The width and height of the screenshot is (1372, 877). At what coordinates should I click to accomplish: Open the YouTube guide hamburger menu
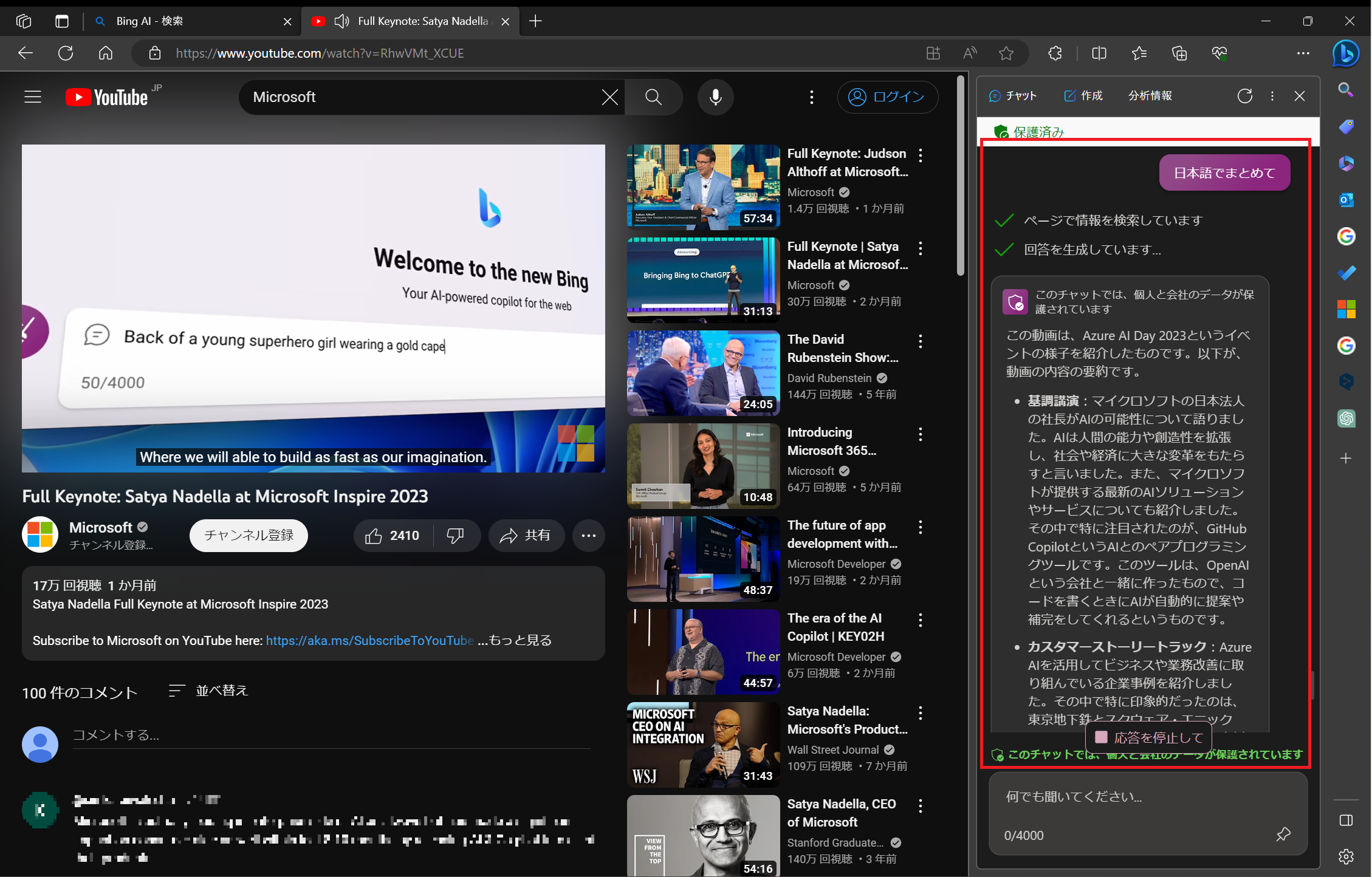33,97
